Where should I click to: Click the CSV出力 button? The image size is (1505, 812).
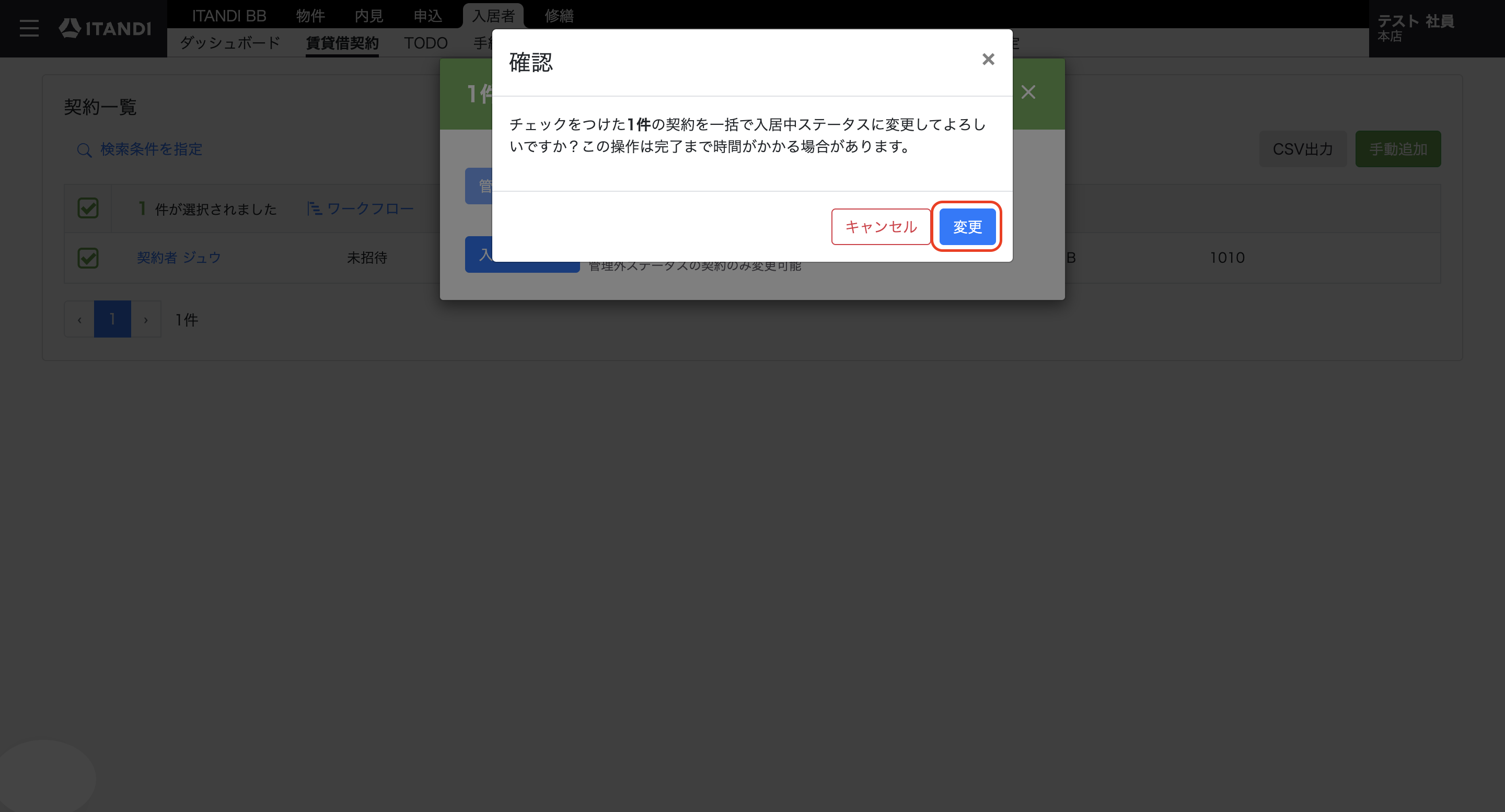[x=1303, y=149]
